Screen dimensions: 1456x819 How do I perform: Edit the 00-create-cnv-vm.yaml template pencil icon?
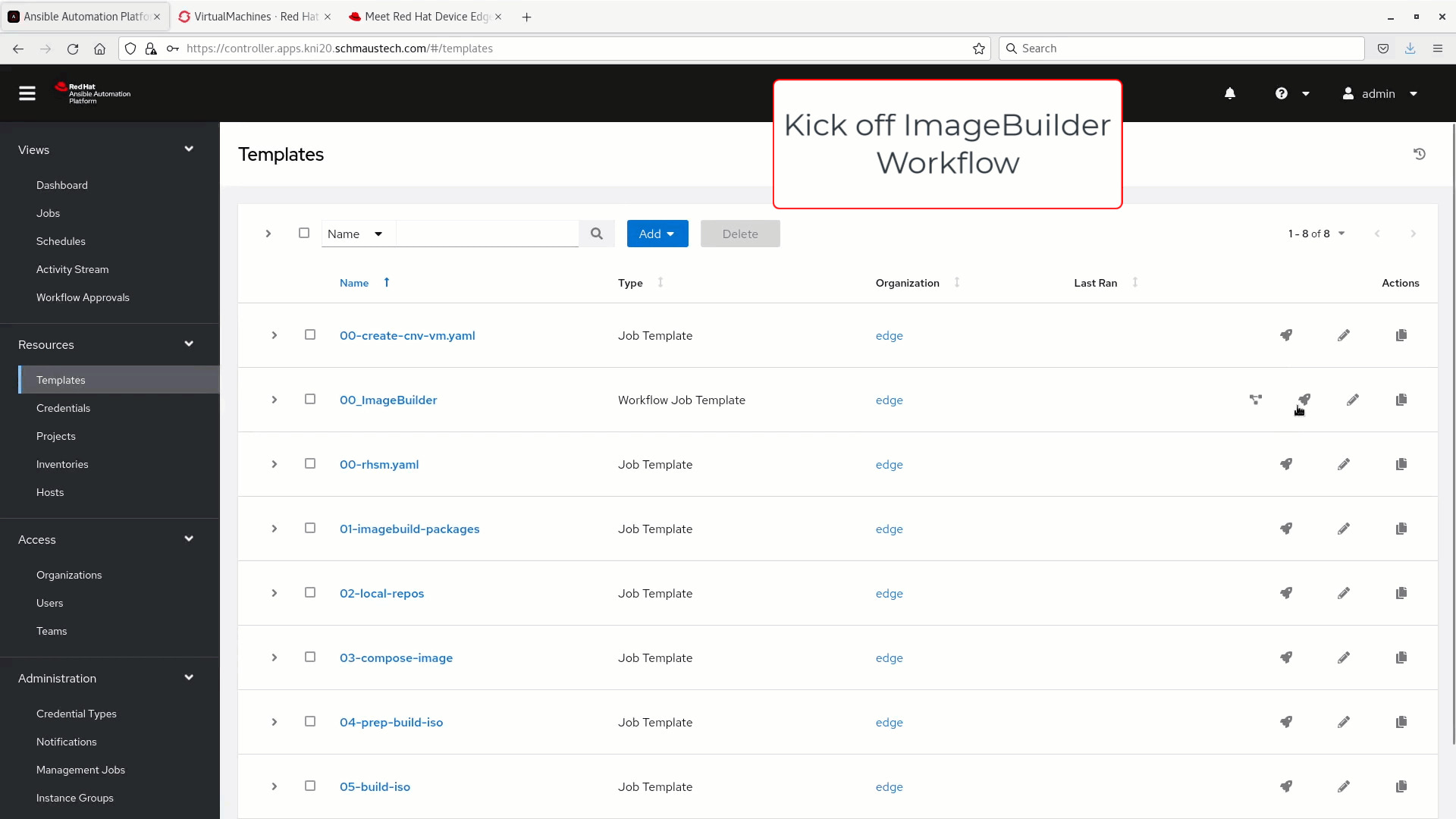pos(1343,335)
